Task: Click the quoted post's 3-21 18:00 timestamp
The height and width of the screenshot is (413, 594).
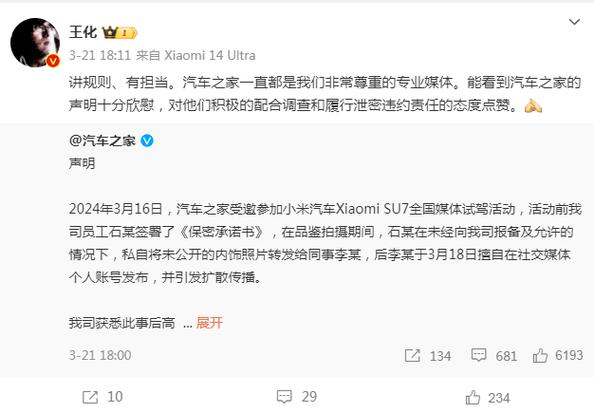Action: (100, 355)
